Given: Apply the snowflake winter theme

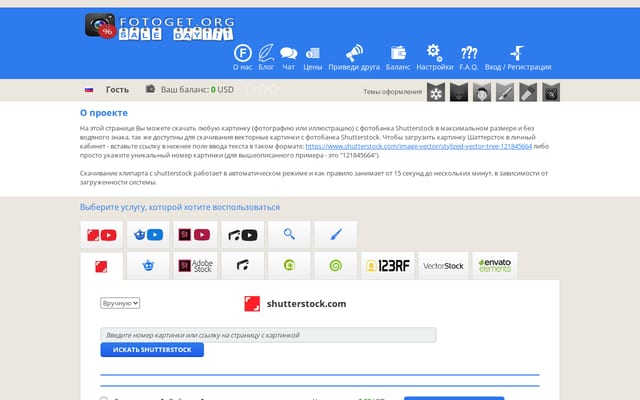Looking at the screenshot, I should [x=436, y=92].
